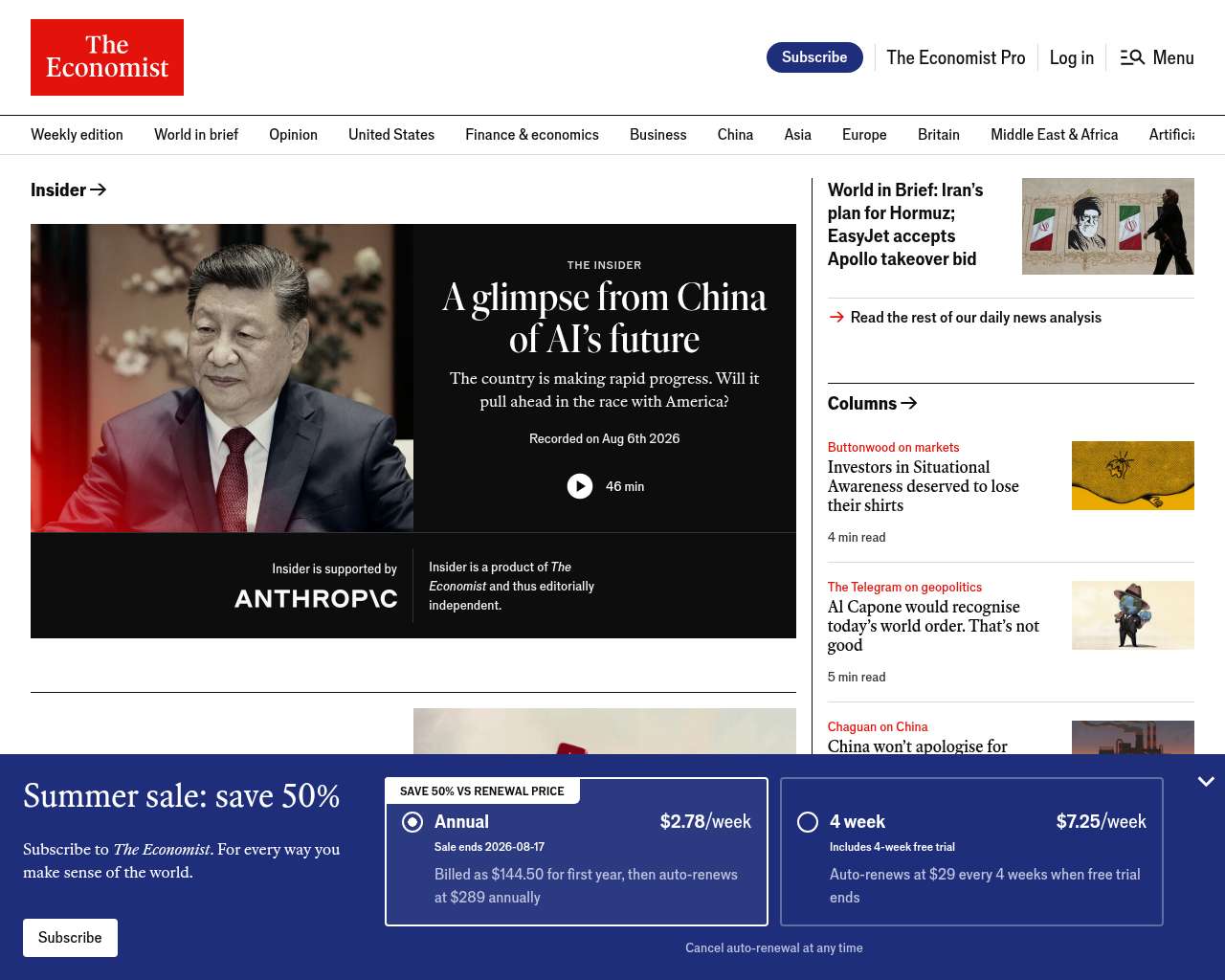Screen dimensions: 1225x980
Task: Go to China section
Action: [735, 135]
